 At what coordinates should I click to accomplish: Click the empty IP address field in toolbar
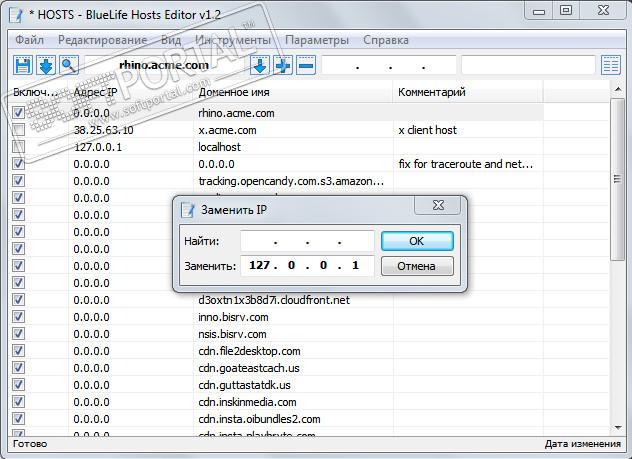[389, 65]
